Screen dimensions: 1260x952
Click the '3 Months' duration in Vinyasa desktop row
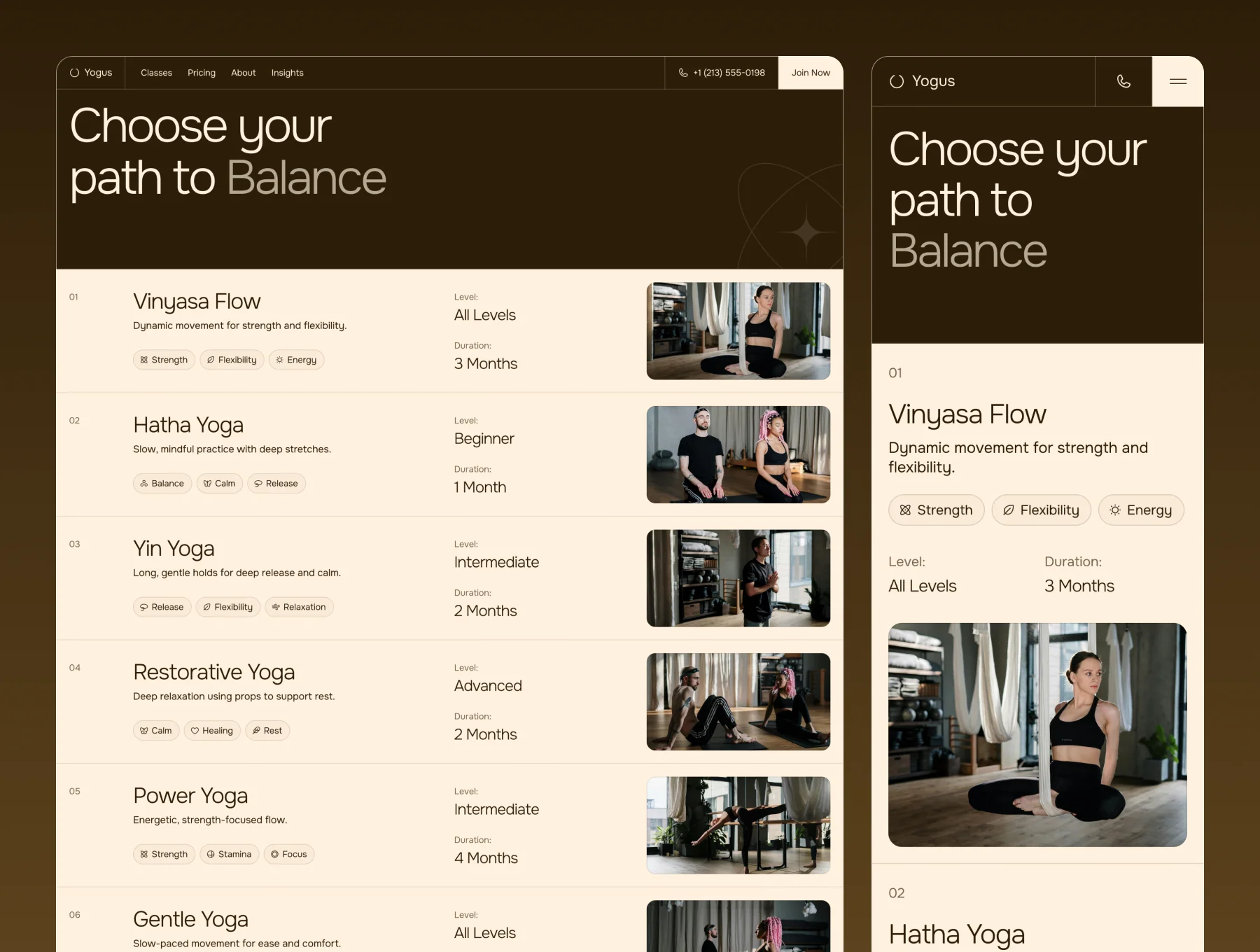pos(486,364)
